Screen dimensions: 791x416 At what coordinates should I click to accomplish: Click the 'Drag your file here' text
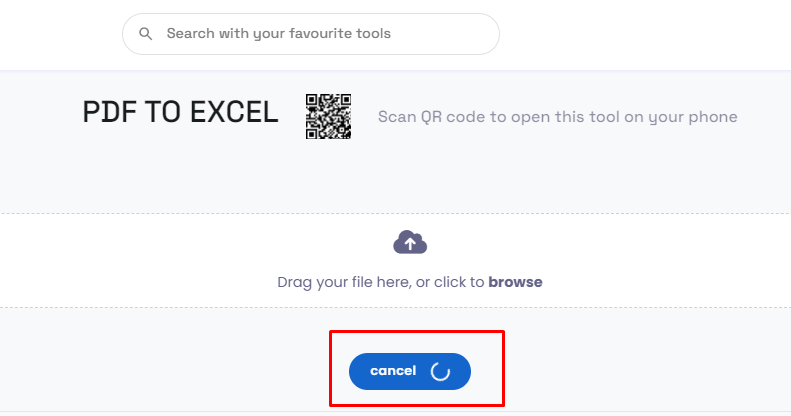(x=343, y=282)
